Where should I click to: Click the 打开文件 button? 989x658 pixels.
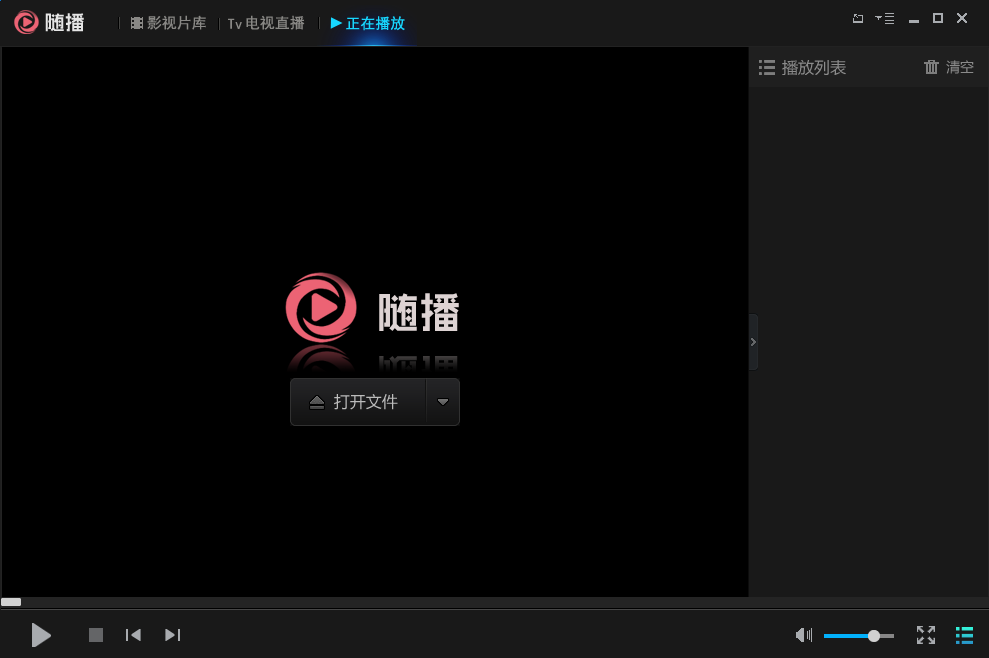(x=358, y=402)
